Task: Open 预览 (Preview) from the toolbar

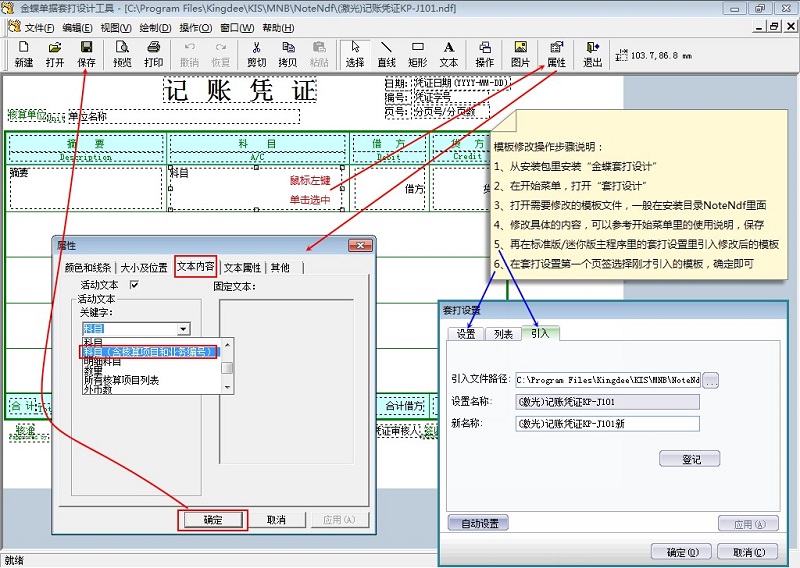Action: 122,53
